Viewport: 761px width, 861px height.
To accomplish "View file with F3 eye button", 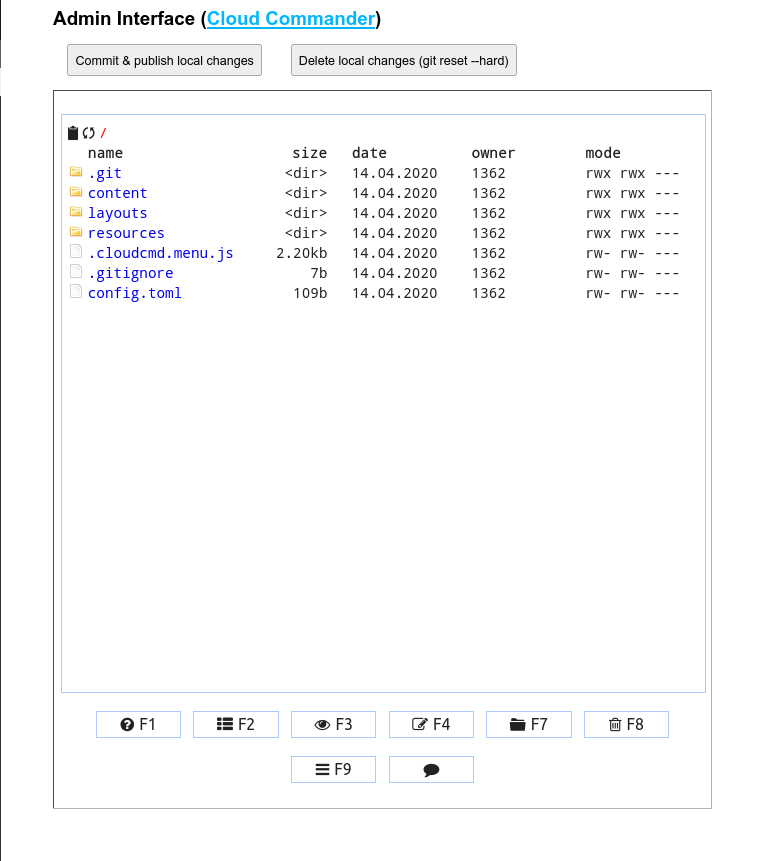I will coord(333,724).
